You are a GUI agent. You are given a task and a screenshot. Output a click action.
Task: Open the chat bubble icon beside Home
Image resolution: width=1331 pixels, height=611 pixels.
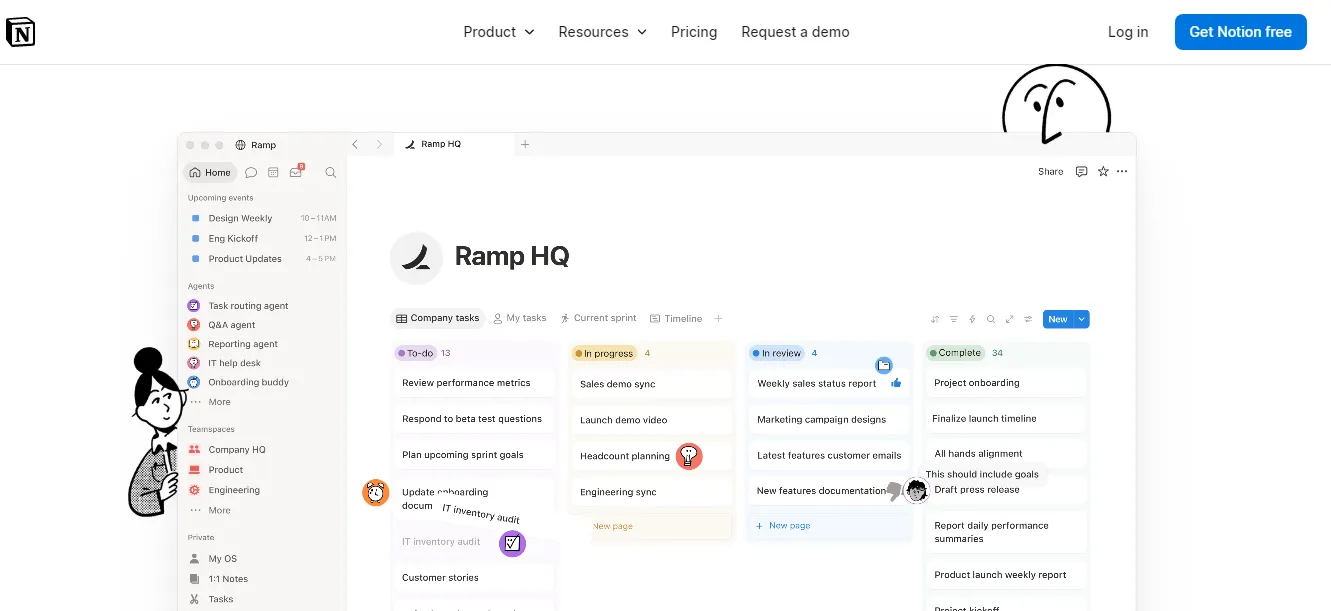251,173
